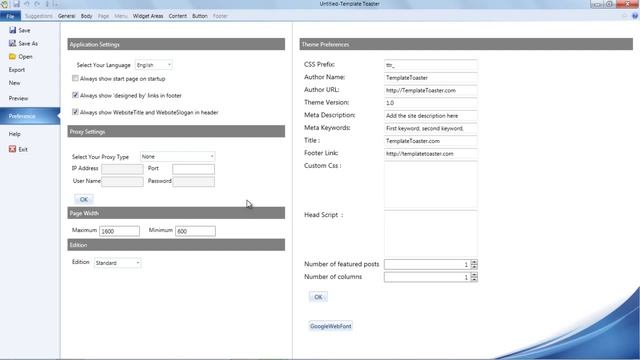
Task: Increase Number of featured posts value
Action: (474, 262)
